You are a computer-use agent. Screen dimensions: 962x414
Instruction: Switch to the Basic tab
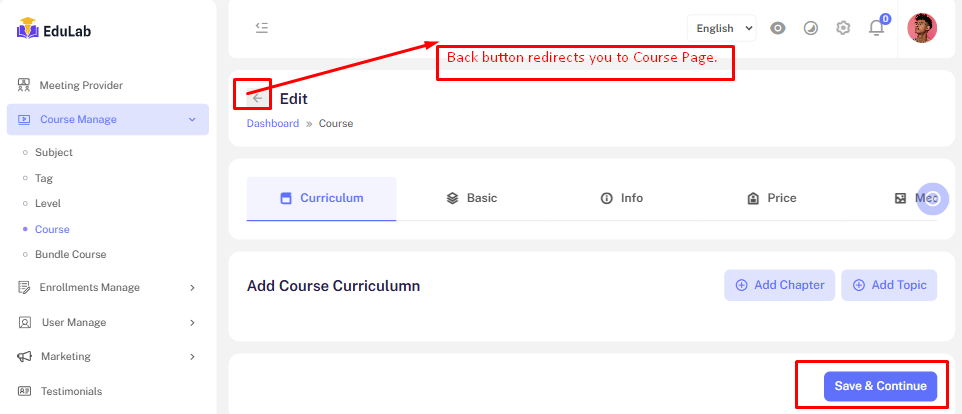(472, 198)
